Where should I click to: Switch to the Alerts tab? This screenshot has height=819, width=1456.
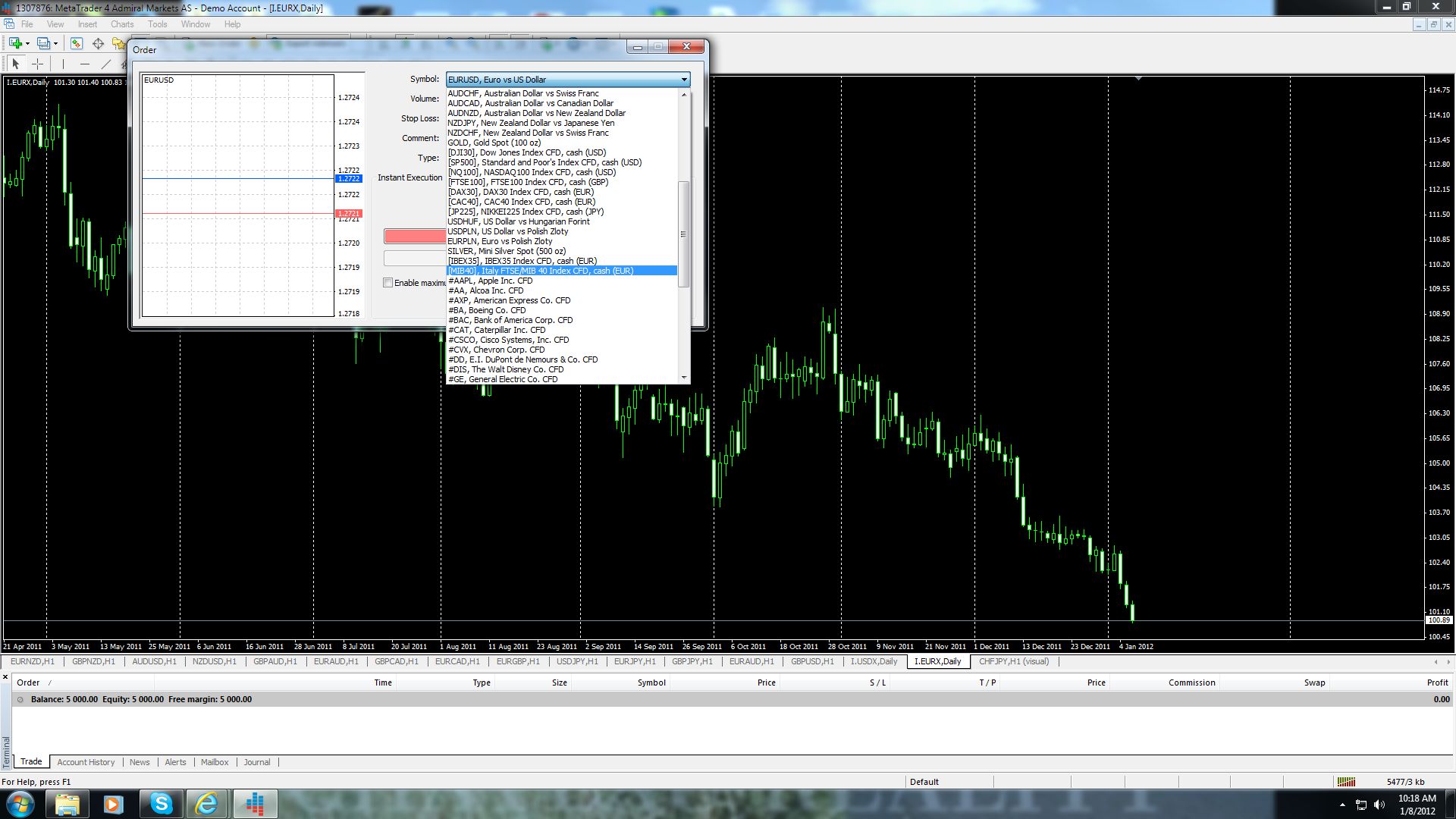(x=175, y=762)
